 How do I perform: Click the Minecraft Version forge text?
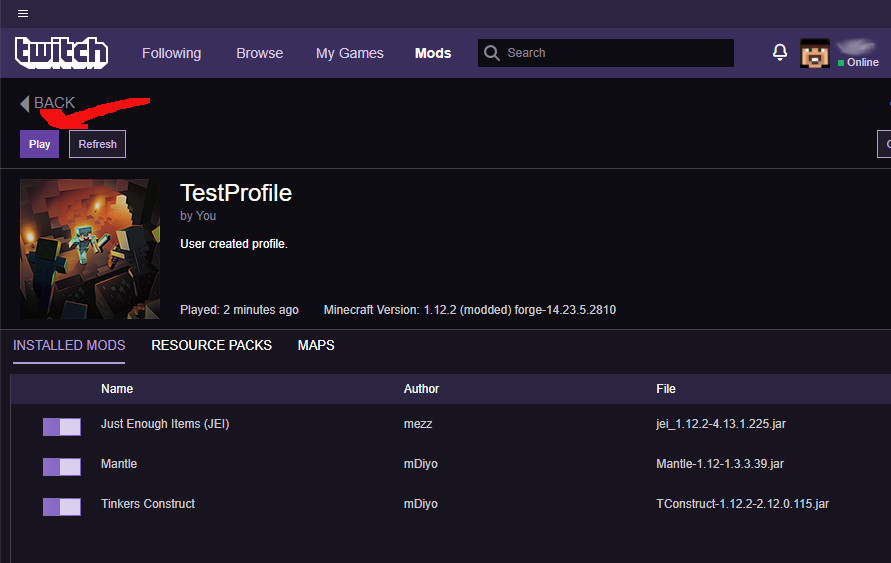469,310
